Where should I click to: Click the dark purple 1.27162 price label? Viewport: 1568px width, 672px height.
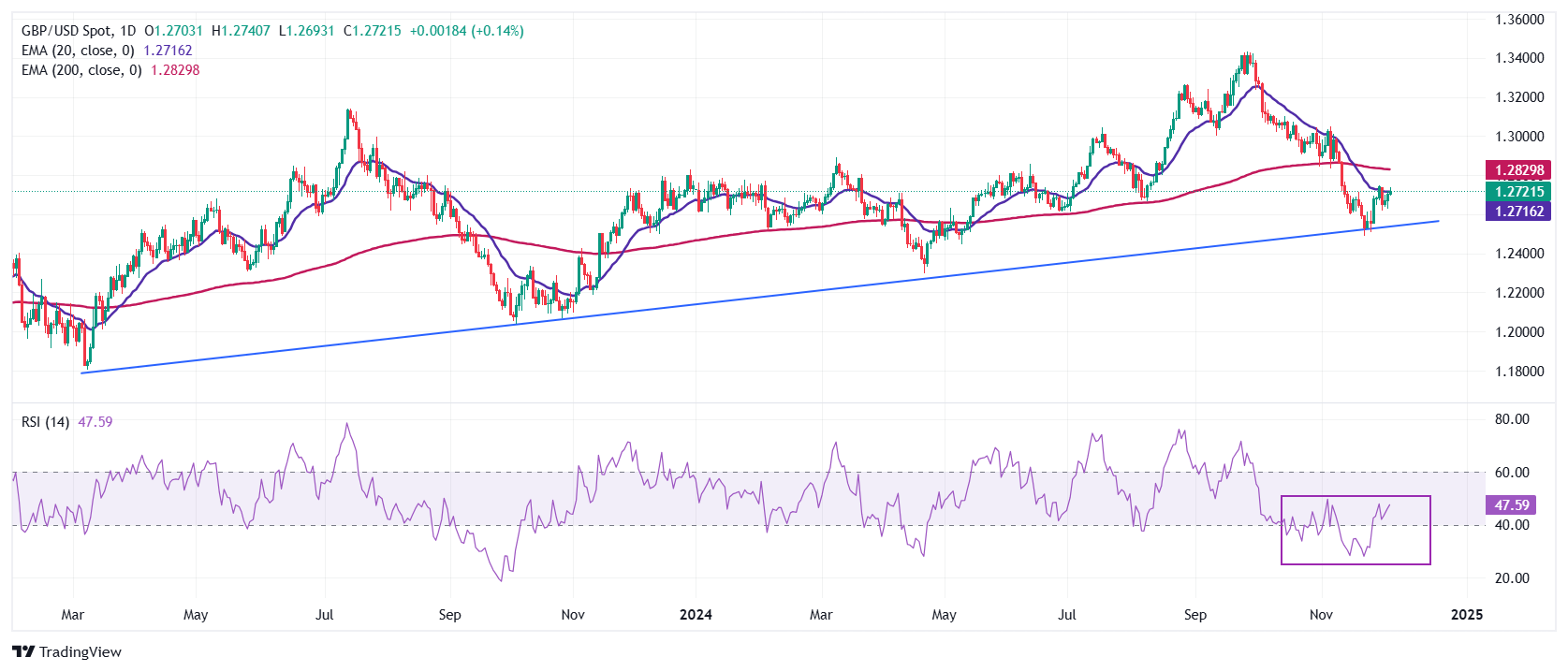(1518, 212)
